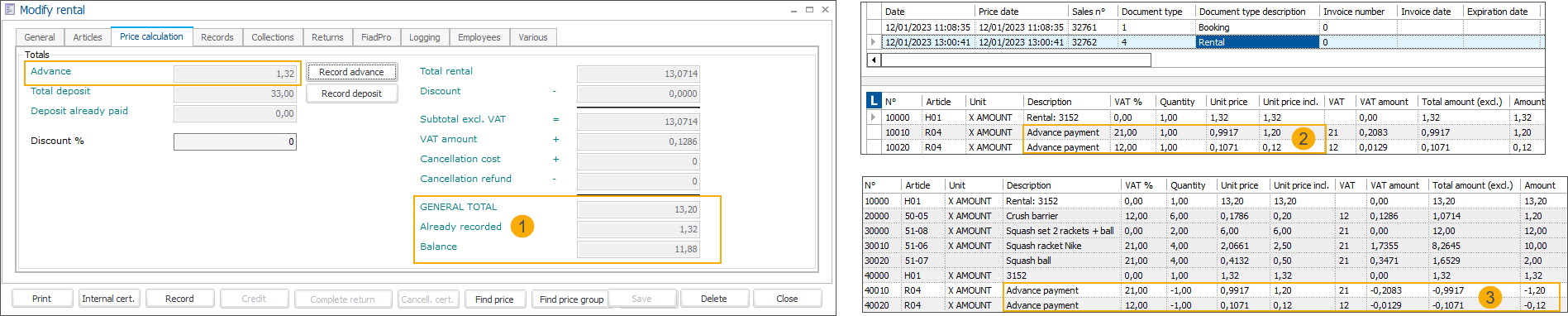
Task: Click the Date column header
Action: tap(928, 12)
